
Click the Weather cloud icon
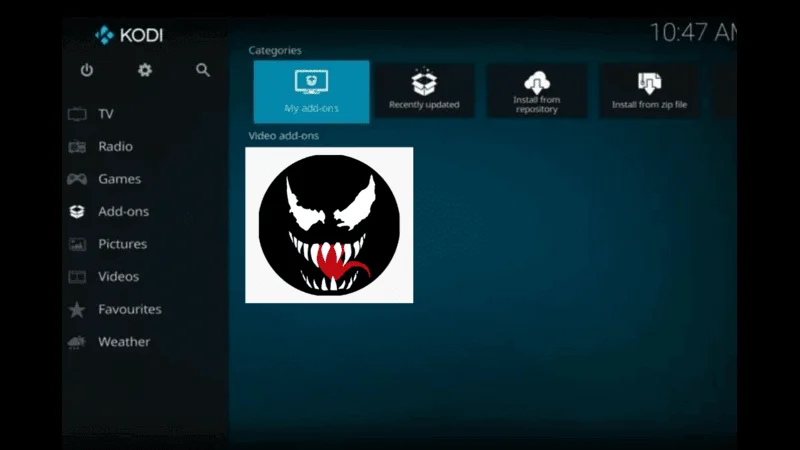pyautogui.click(x=77, y=342)
